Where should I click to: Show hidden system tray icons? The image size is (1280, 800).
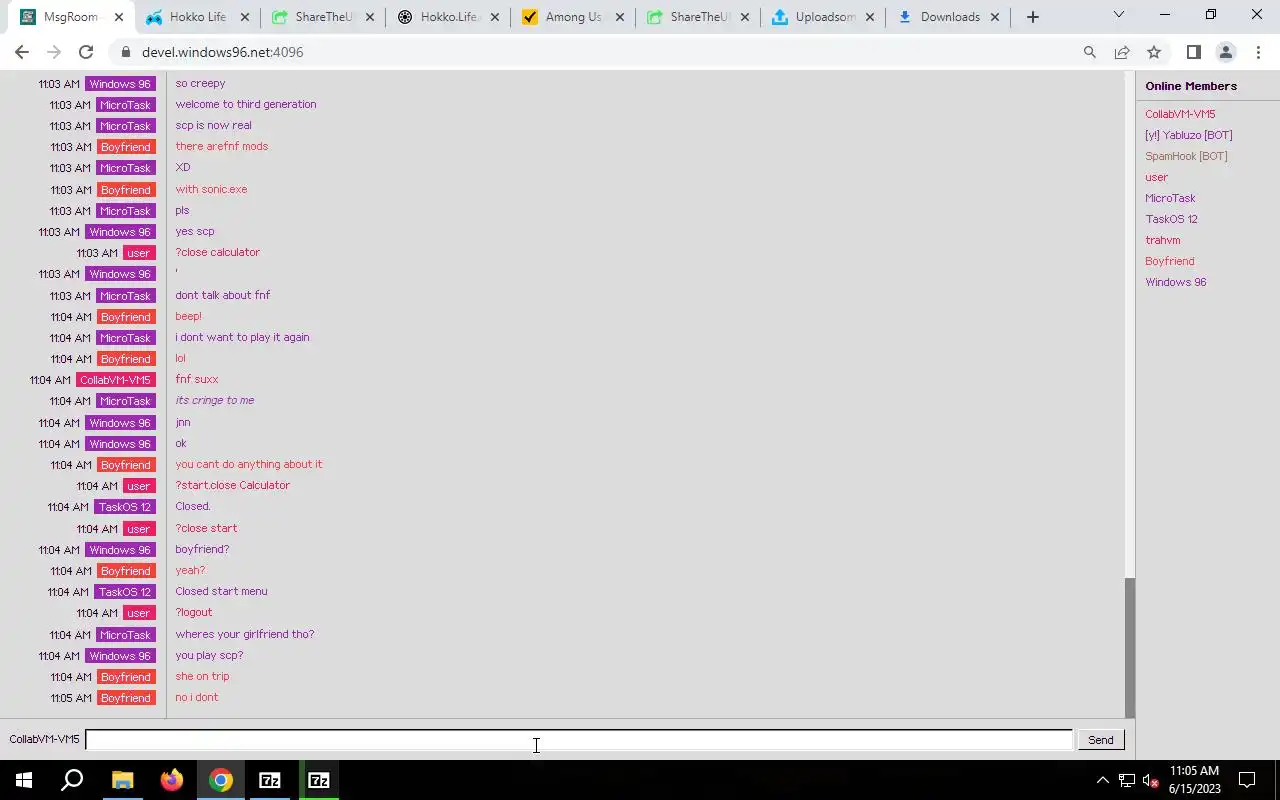[x=1102, y=780]
